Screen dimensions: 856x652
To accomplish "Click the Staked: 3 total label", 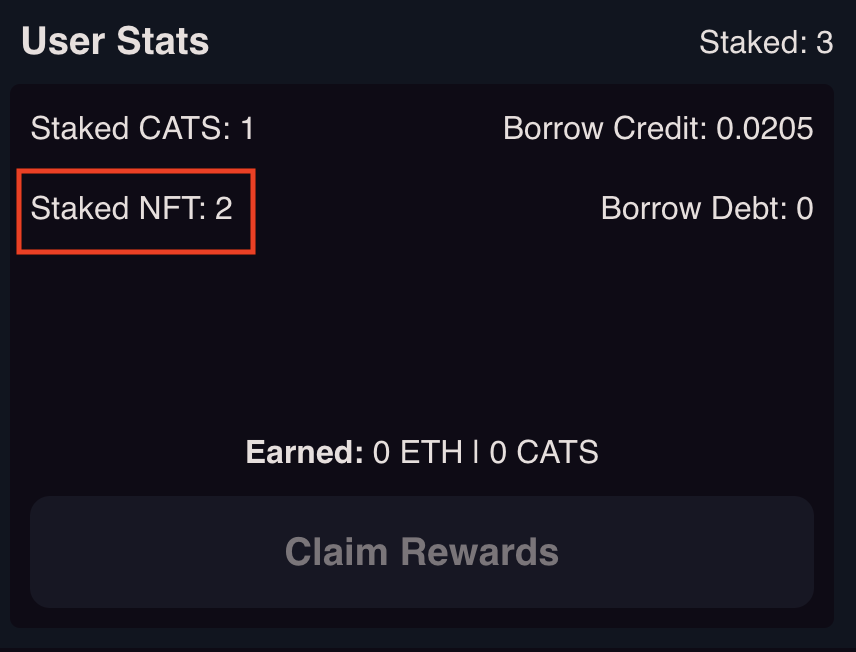I will pos(765,43).
